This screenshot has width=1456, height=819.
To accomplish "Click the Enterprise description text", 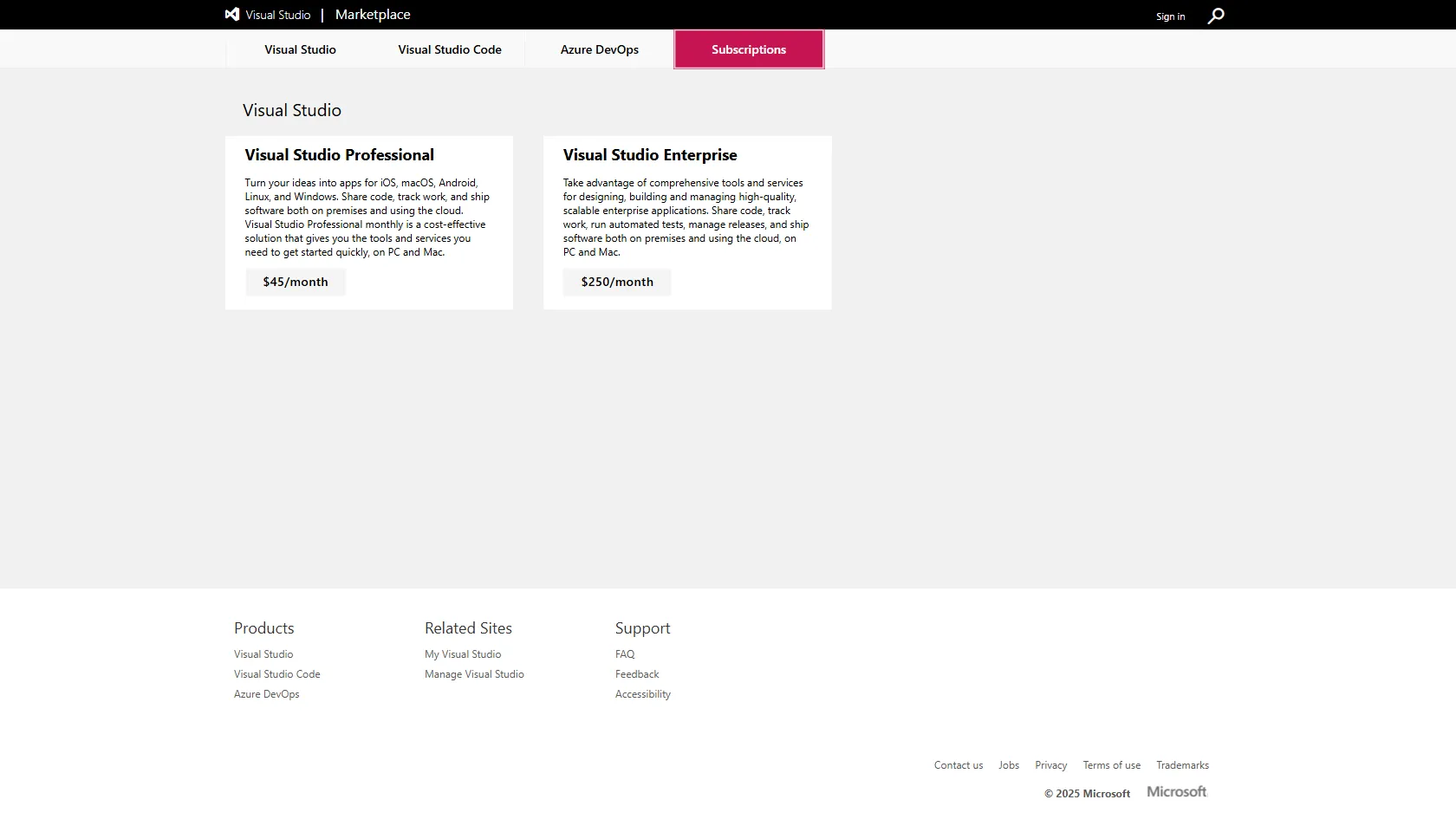I will tap(686, 218).
